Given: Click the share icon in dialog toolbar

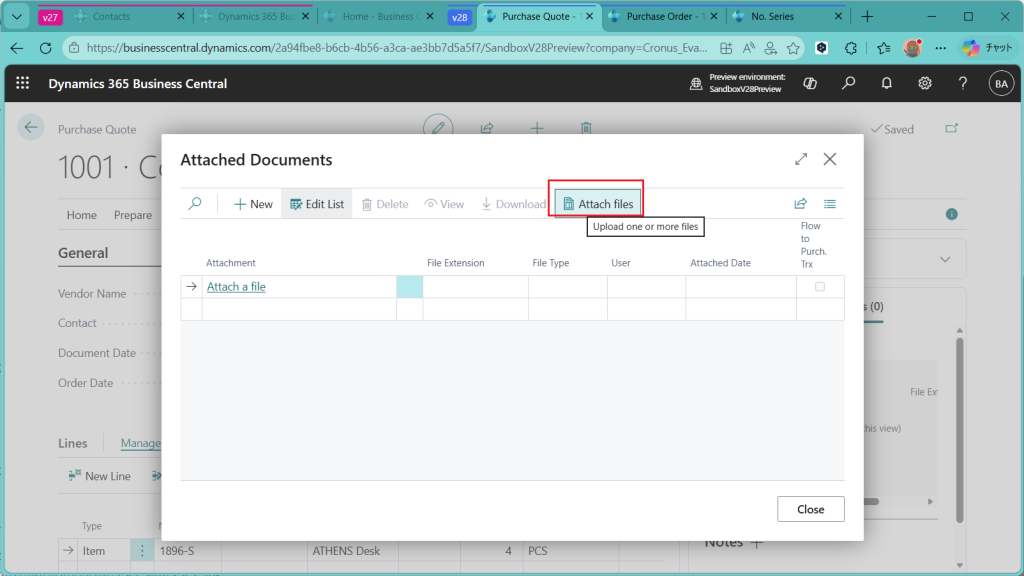Looking at the screenshot, I should click(800, 204).
